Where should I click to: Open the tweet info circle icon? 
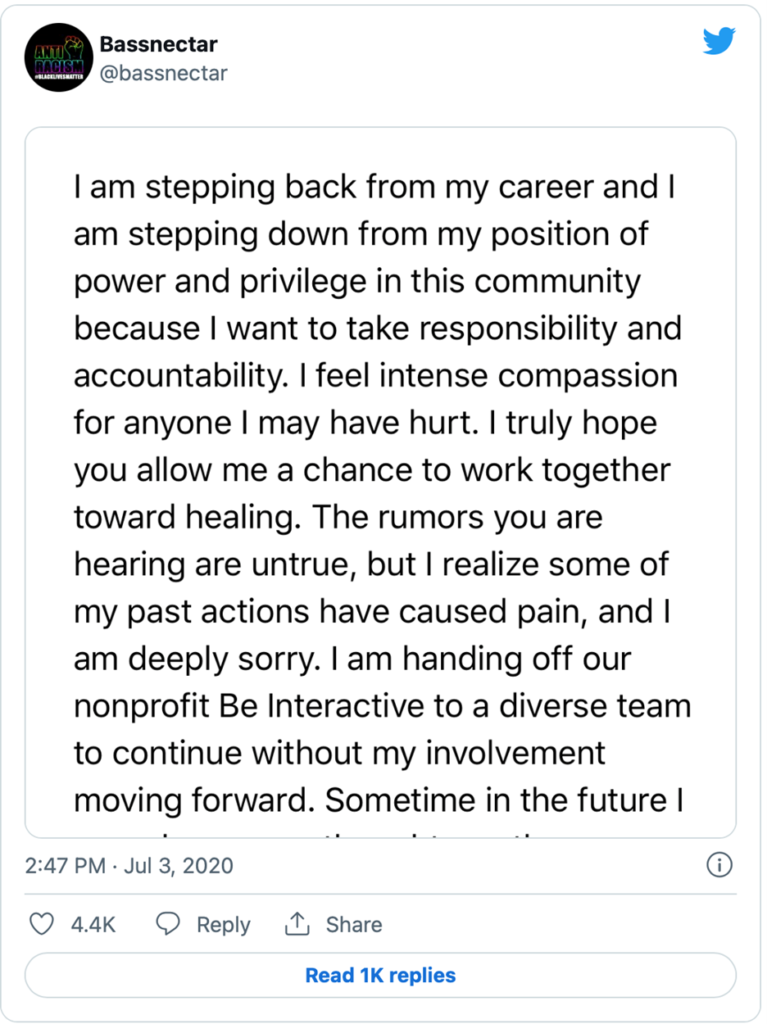(719, 865)
